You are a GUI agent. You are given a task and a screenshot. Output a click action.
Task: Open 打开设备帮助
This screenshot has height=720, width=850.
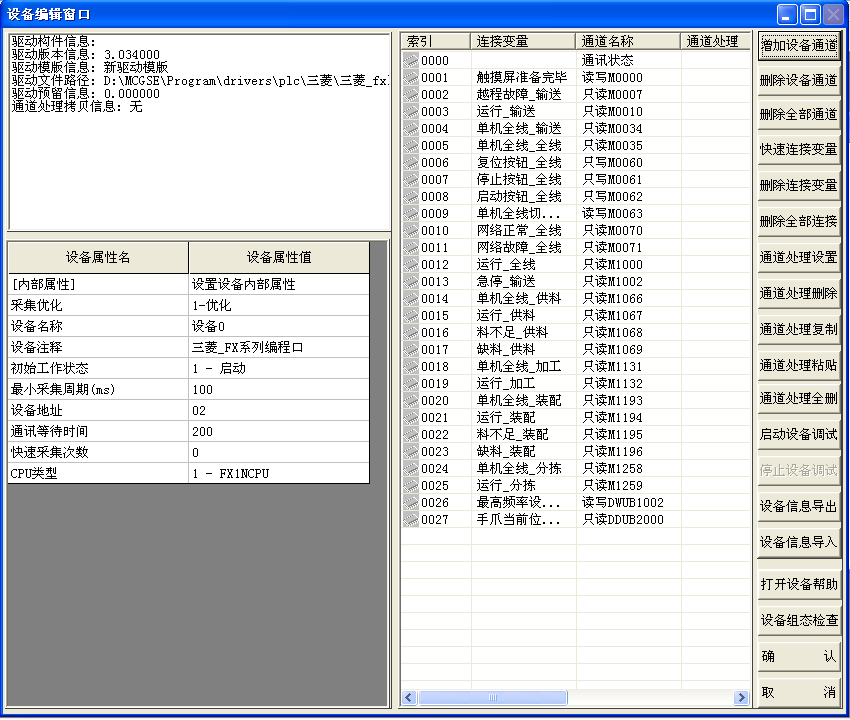coord(800,584)
